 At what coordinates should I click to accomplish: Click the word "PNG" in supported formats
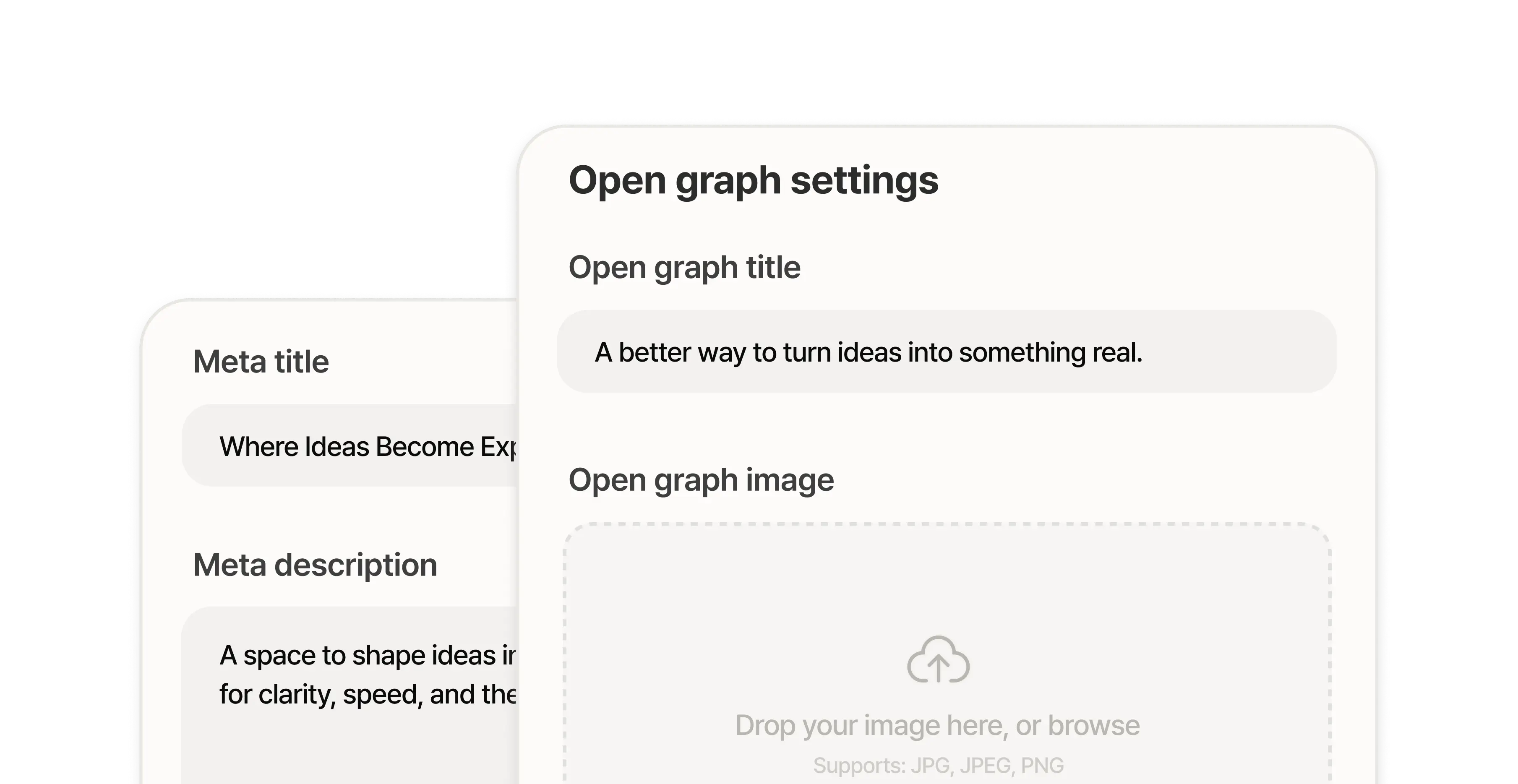[x=1042, y=765]
